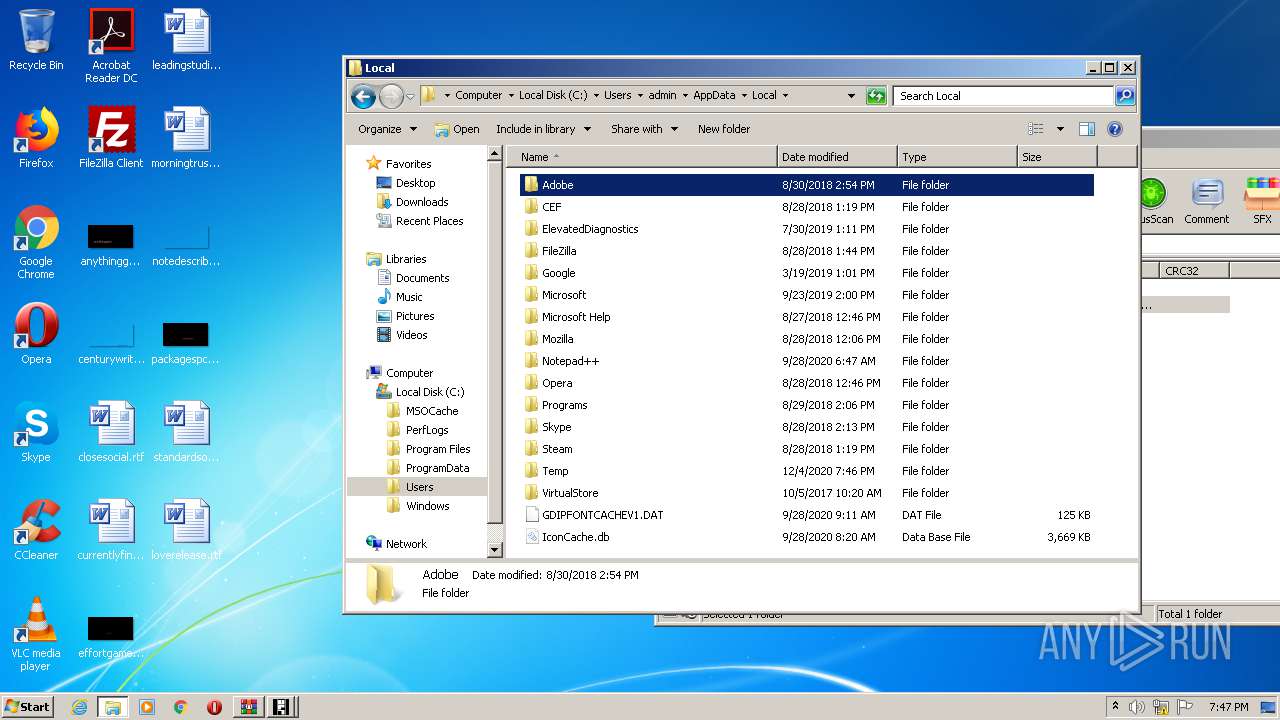Select the ElevatedDiagnostics folder
The width and height of the screenshot is (1280, 720).
[807, 229]
